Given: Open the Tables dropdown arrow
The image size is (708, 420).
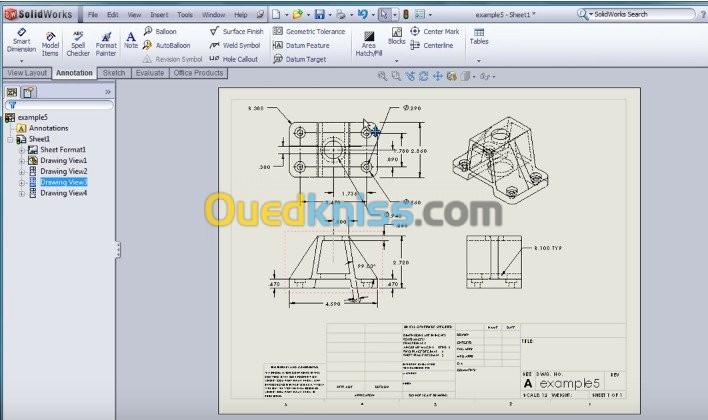Looking at the screenshot, I should [x=479, y=61].
